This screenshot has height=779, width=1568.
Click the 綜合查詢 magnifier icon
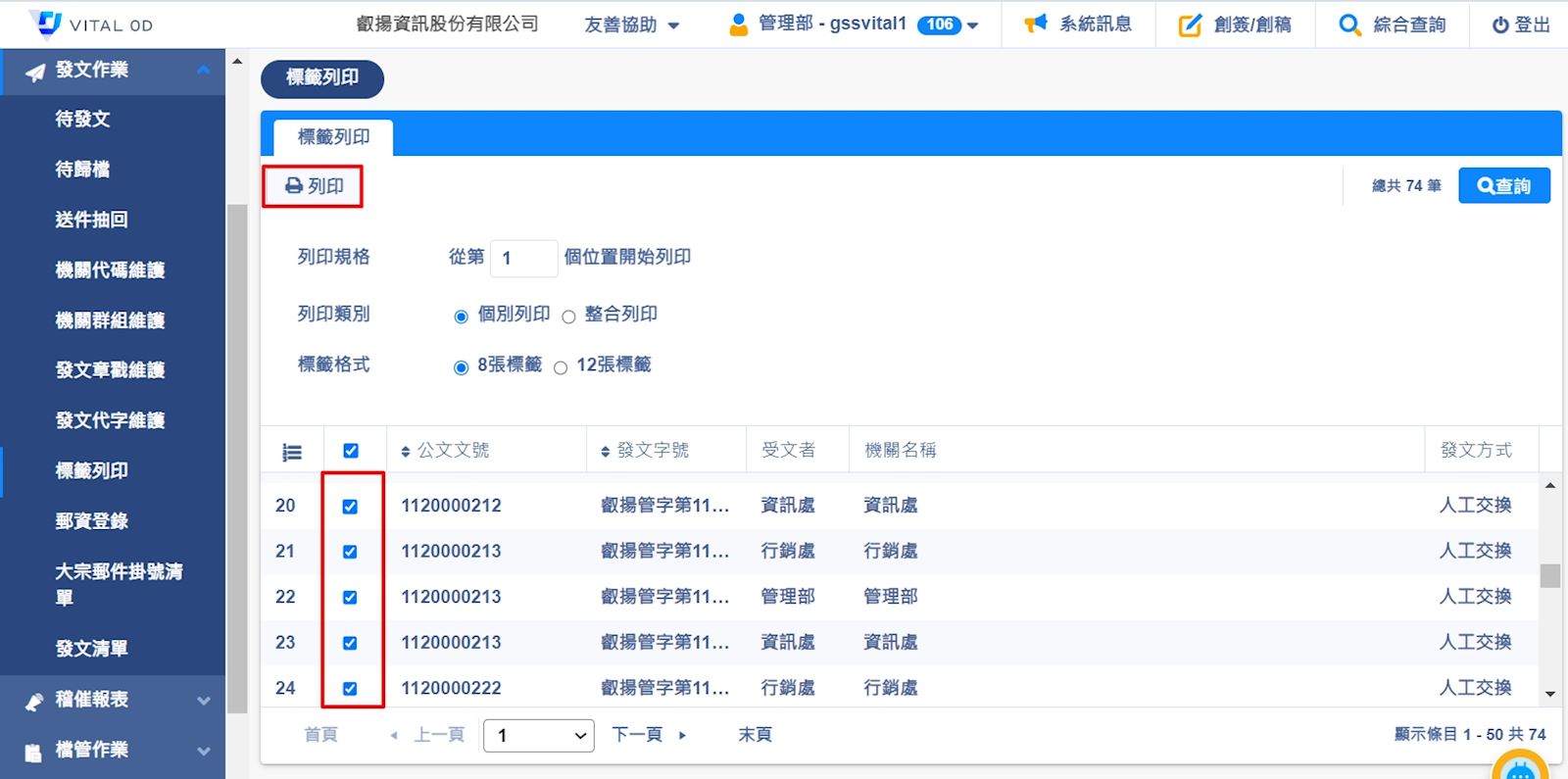(x=1349, y=25)
